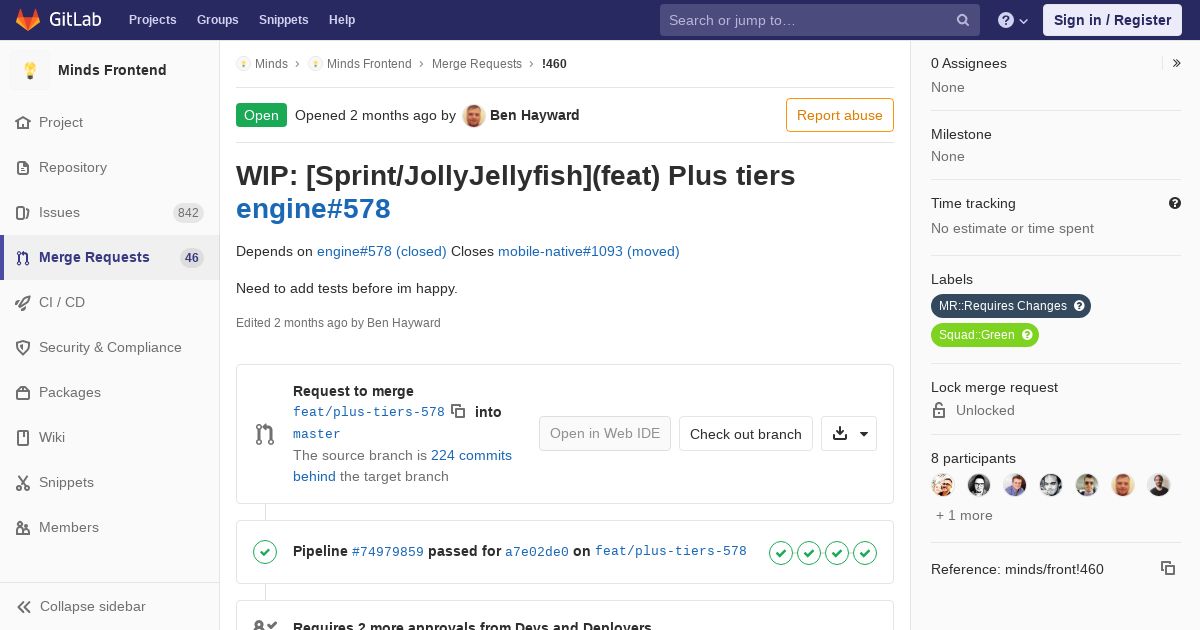This screenshot has height=630, width=1200.
Task: Click the Minds Frontend lightbulb avatar
Action: click(30, 70)
